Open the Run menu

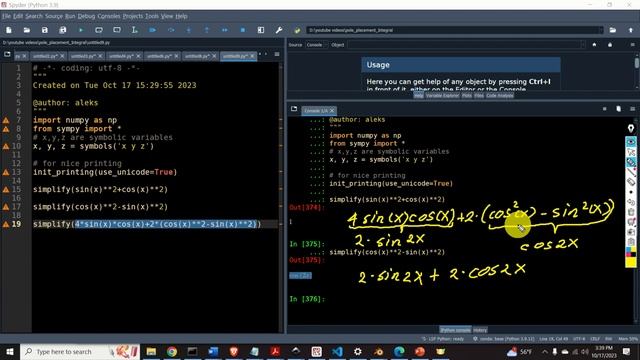tap(70, 16)
